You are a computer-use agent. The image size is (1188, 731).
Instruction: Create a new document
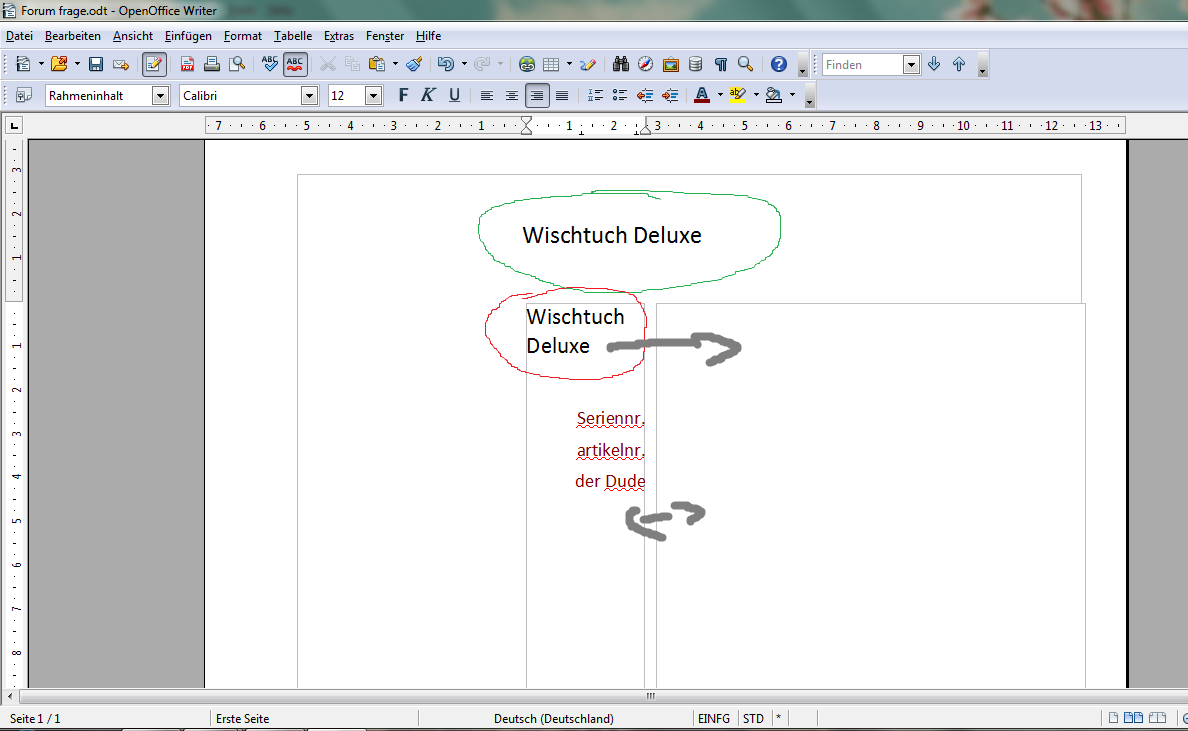click(x=23, y=64)
